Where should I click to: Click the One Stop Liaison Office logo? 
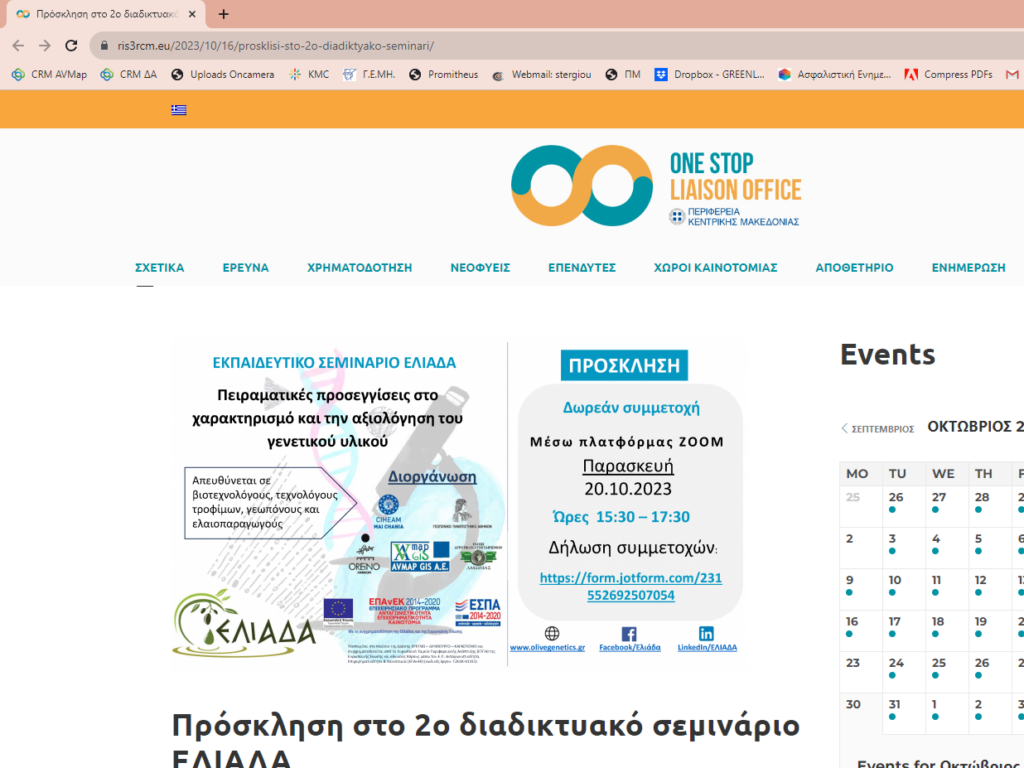click(656, 186)
